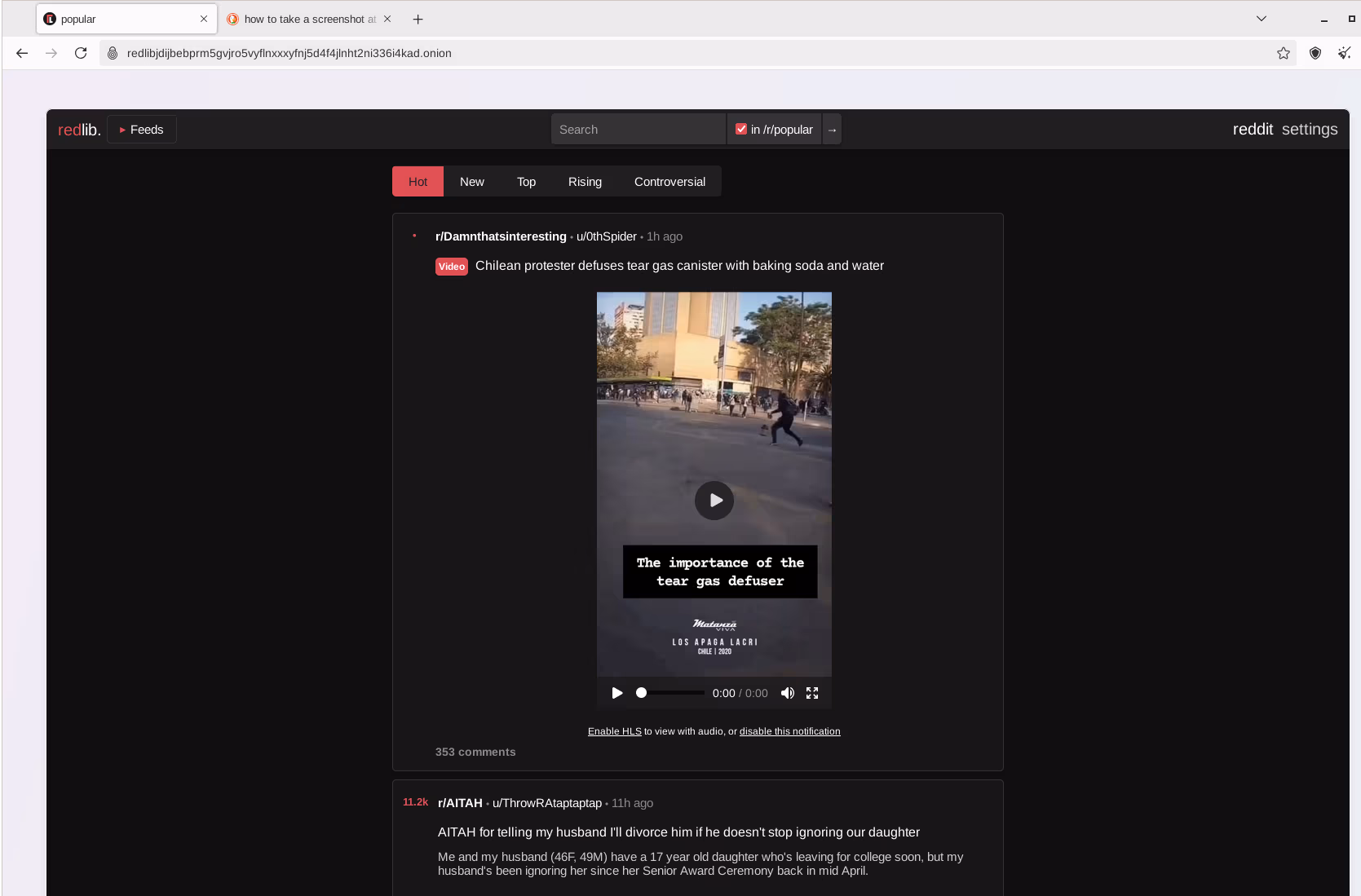Select the Controversial sorting tab
Image resolution: width=1361 pixels, height=896 pixels.
(x=669, y=182)
